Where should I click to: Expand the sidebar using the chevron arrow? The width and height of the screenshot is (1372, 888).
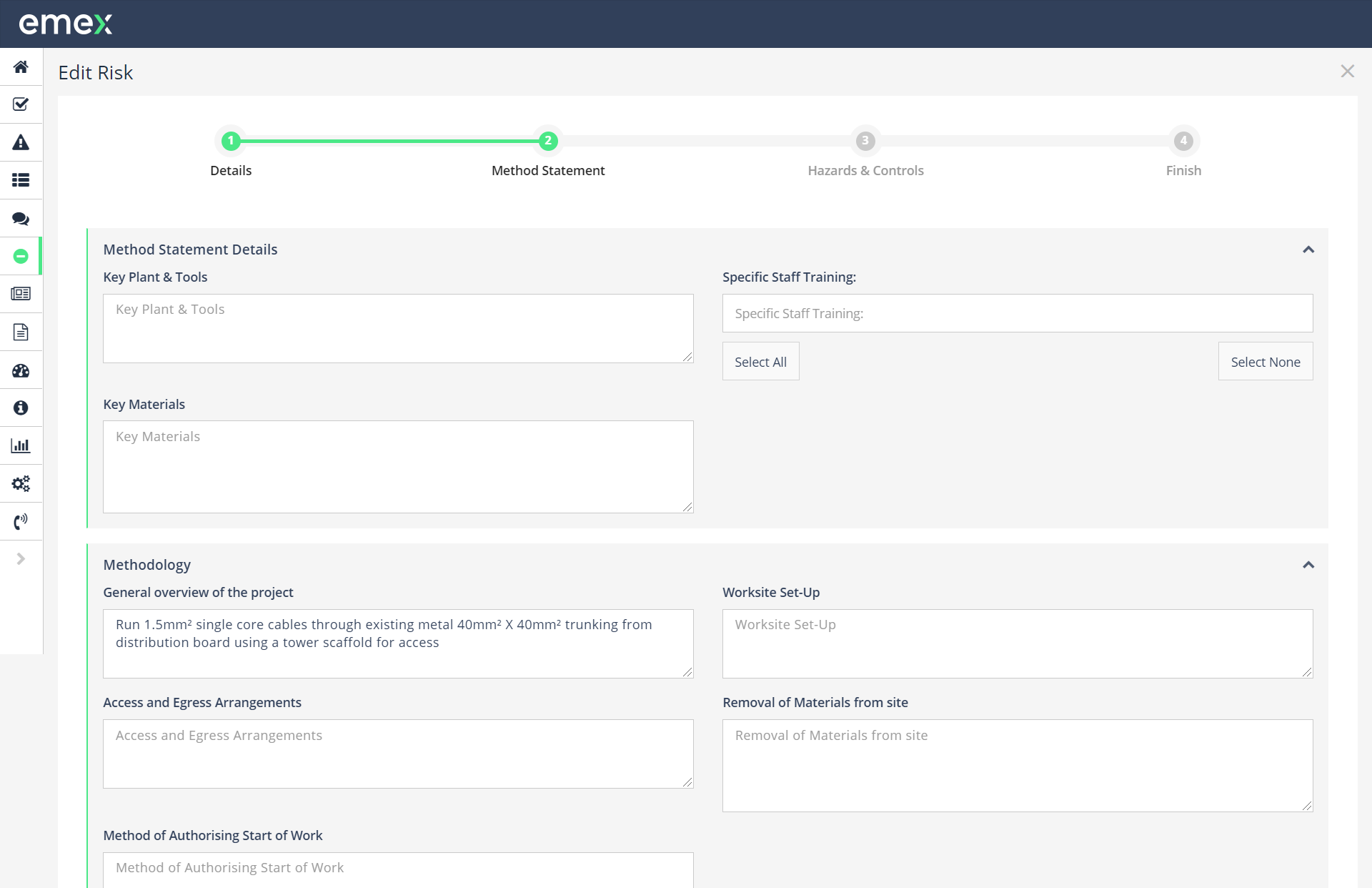(21, 558)
